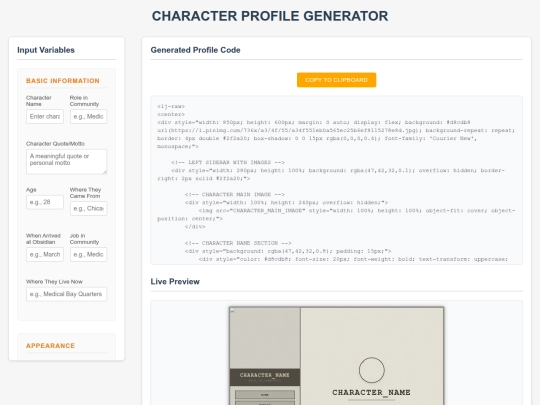Click the Character Quote/Motto label
This screenshot has height=405, width=540.
55,144
